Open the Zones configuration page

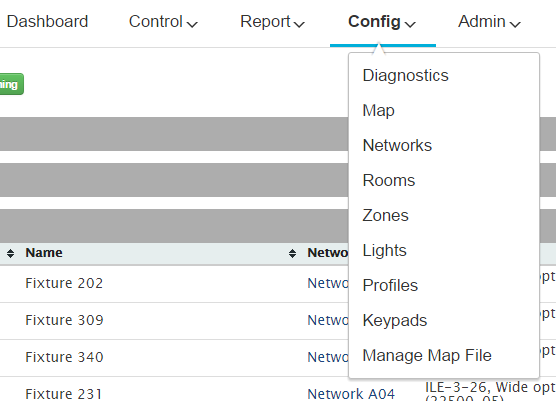tap(385, 216)
